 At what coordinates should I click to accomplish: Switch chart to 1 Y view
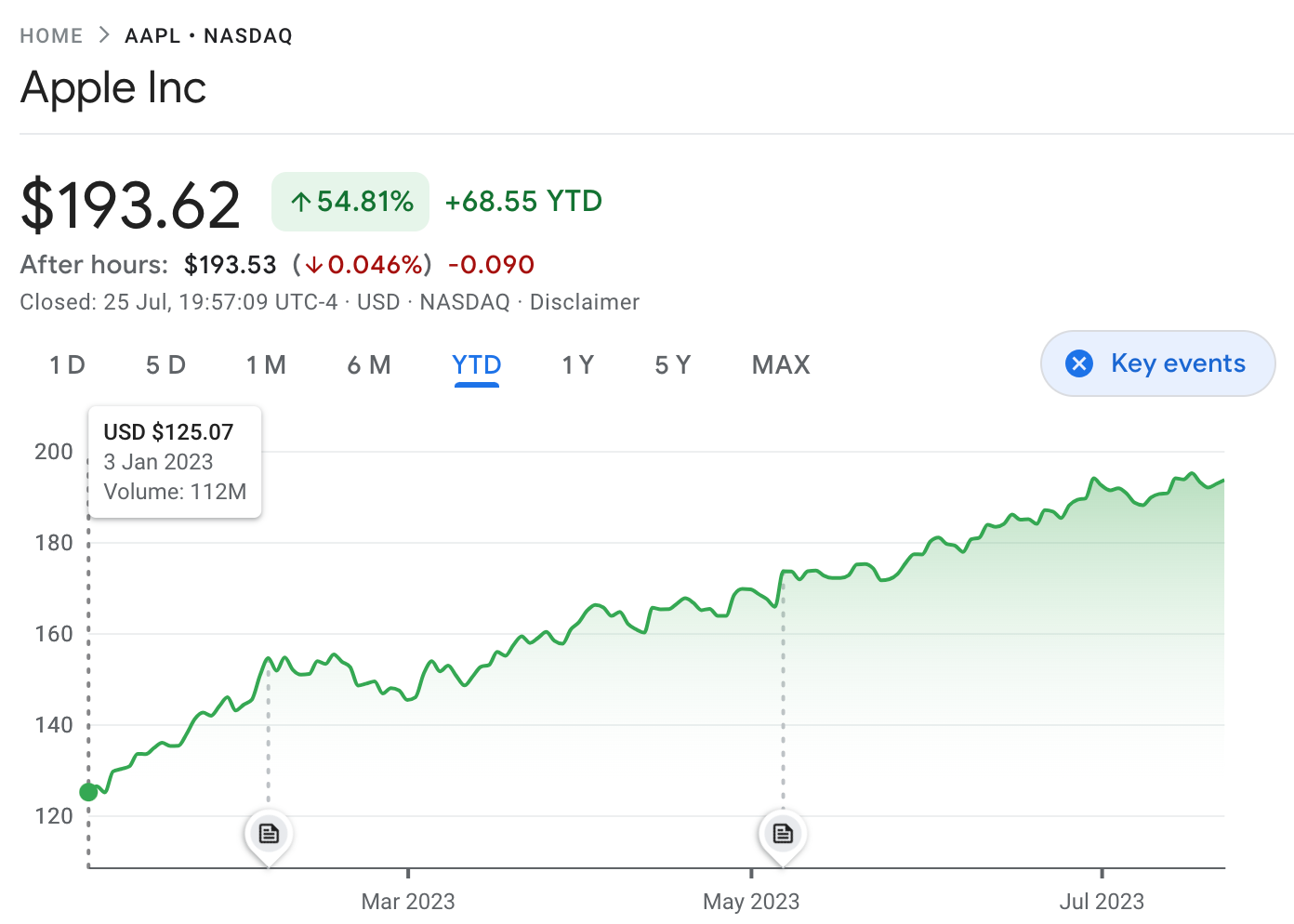tap(577, 365)
